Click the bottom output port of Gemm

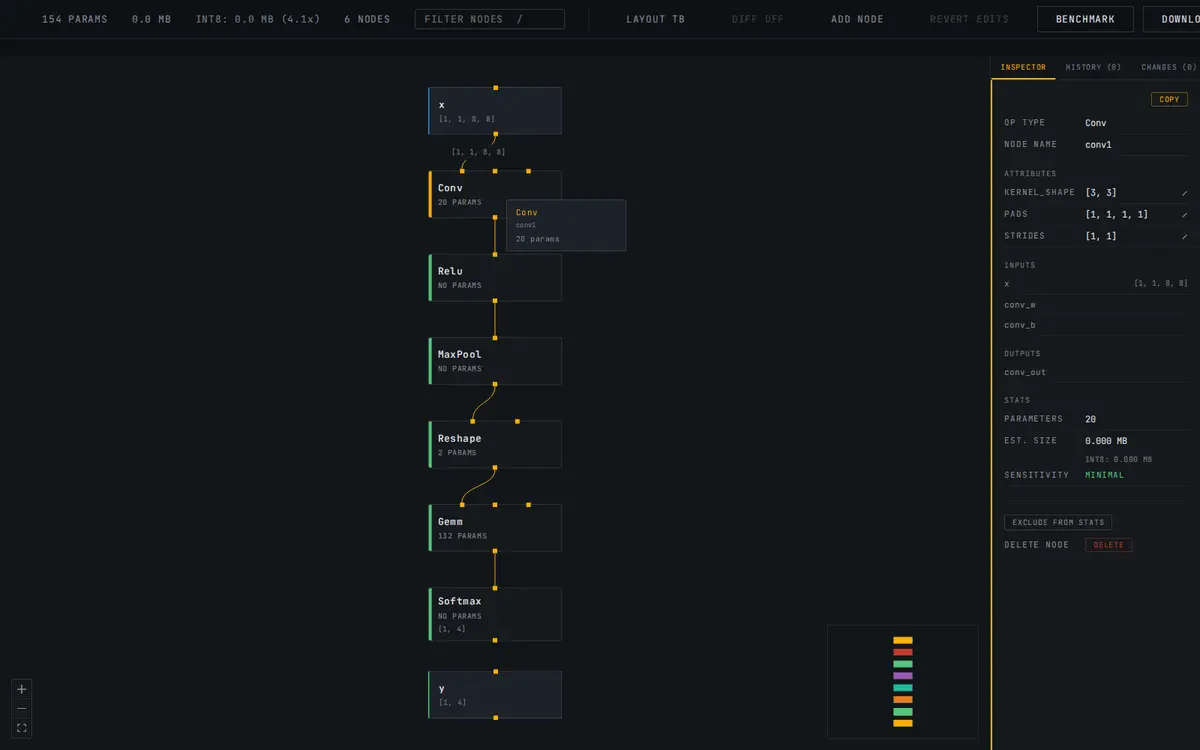495,551
